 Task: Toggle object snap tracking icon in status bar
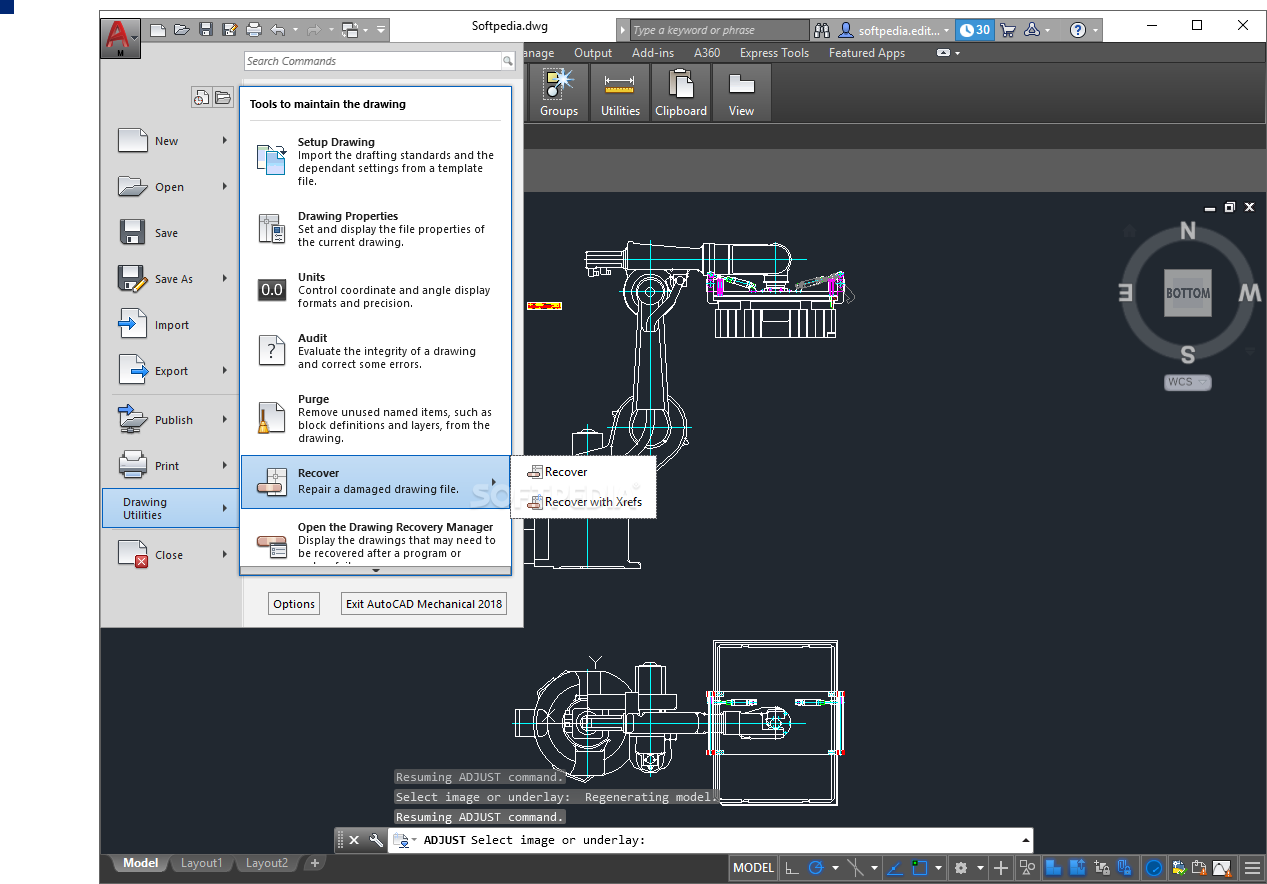click(x=895, y=868)
